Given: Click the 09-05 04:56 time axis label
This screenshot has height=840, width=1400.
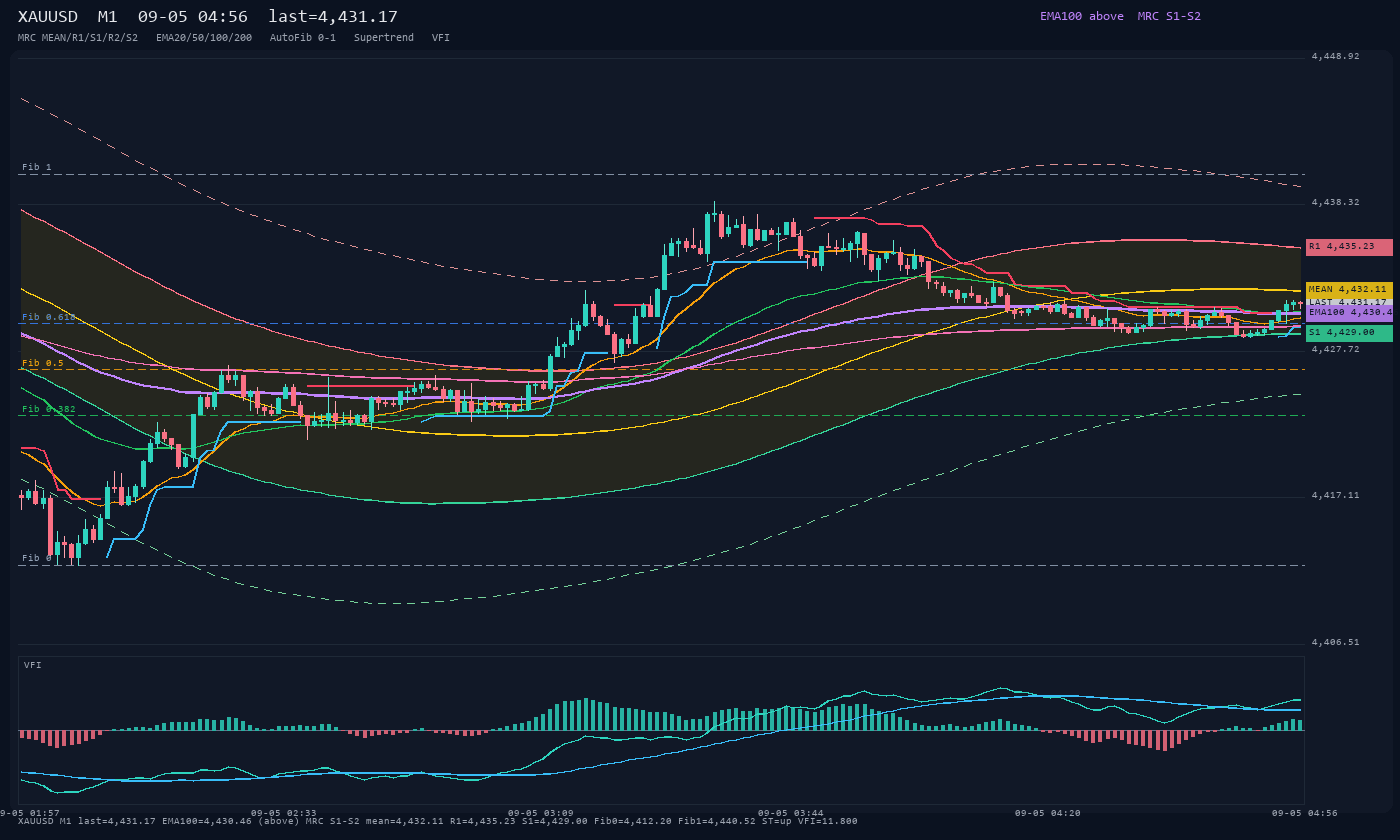Looking at the screenshot, I should 1304,813.
